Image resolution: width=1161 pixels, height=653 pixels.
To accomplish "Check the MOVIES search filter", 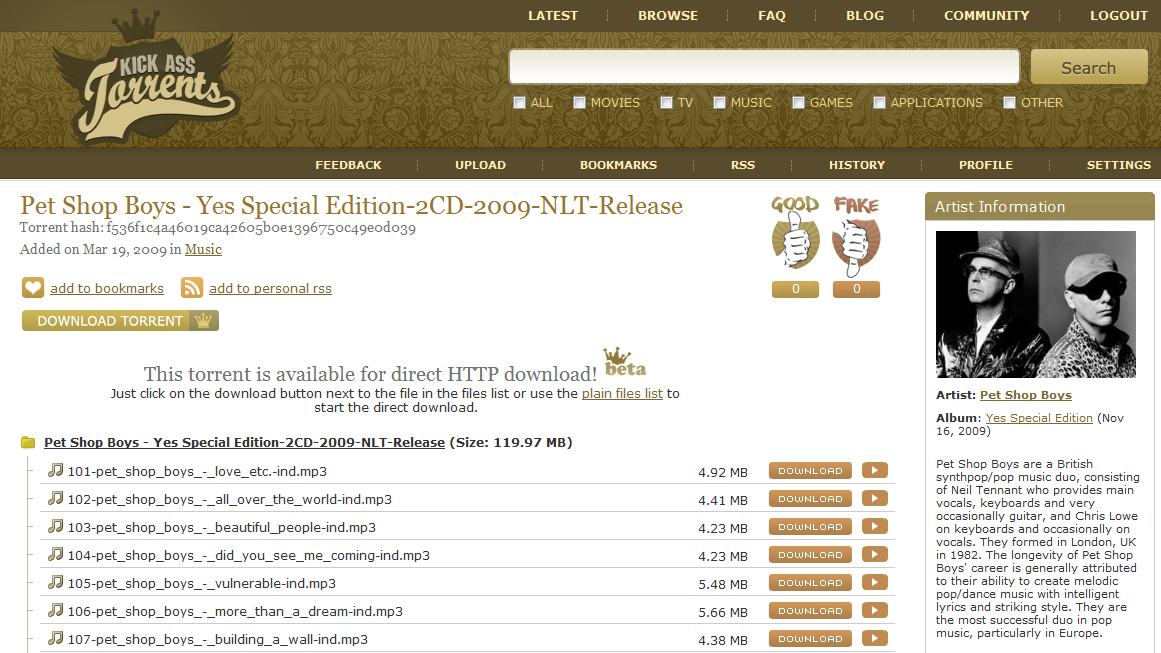I will click(x=580, y=103).
